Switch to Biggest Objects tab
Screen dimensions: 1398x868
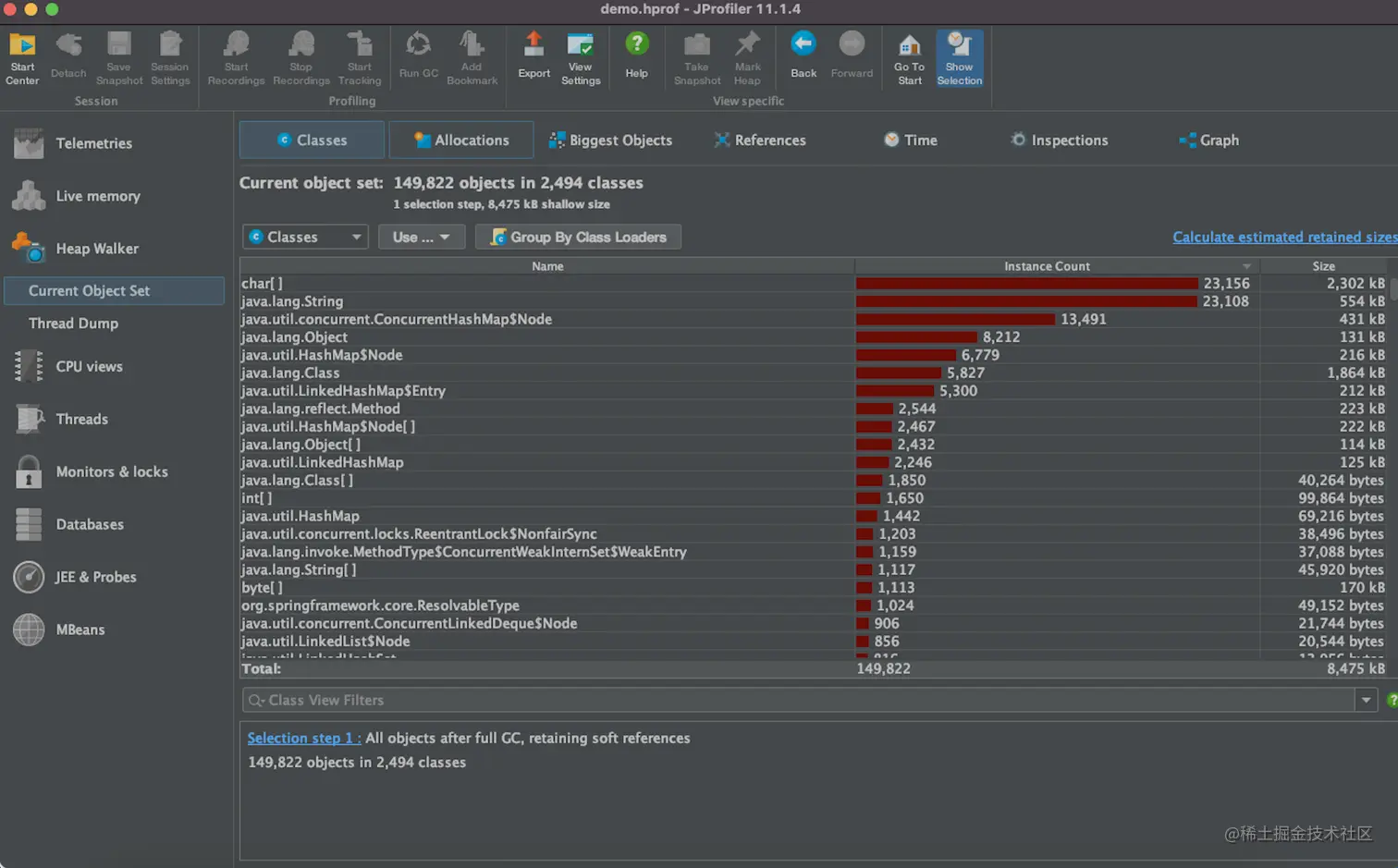610,140
